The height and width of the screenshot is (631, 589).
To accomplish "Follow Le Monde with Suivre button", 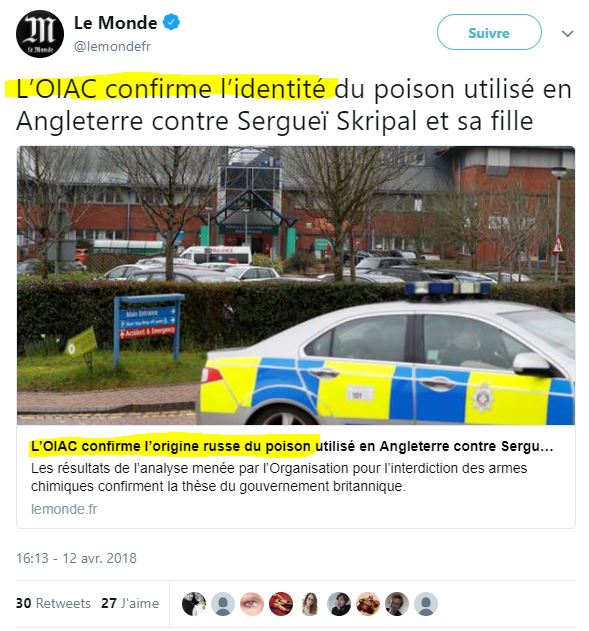I will click(489, 33).
